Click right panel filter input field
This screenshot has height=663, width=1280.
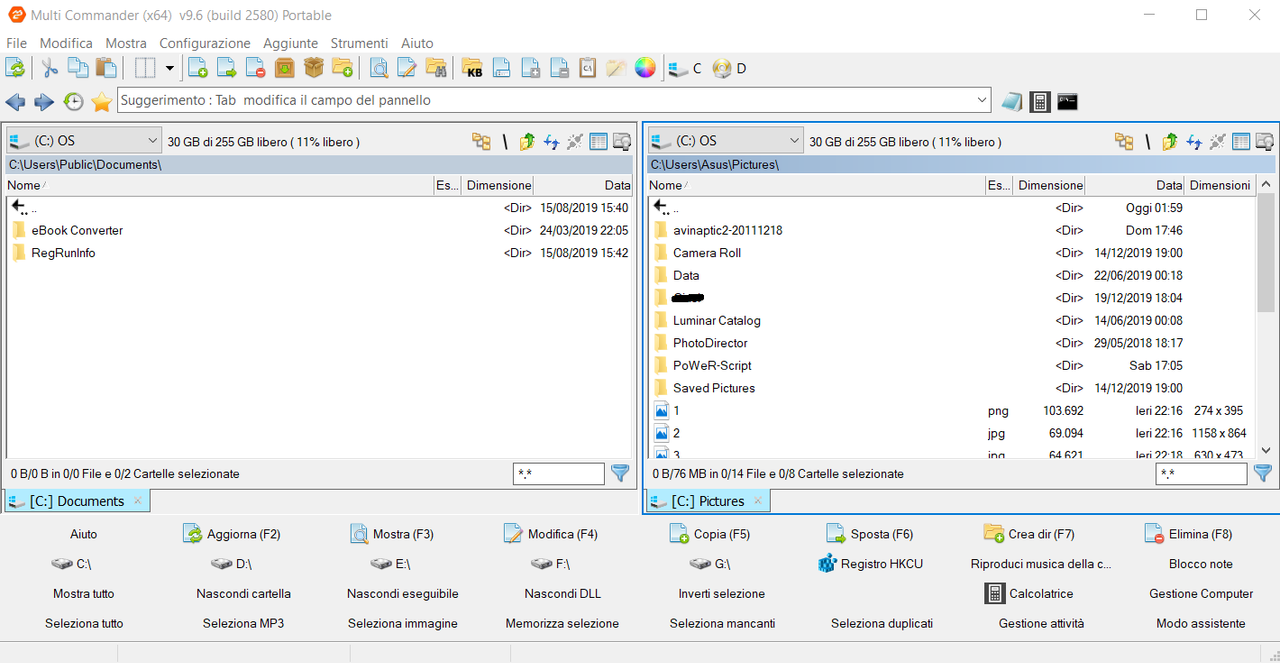pos(1201,474)
